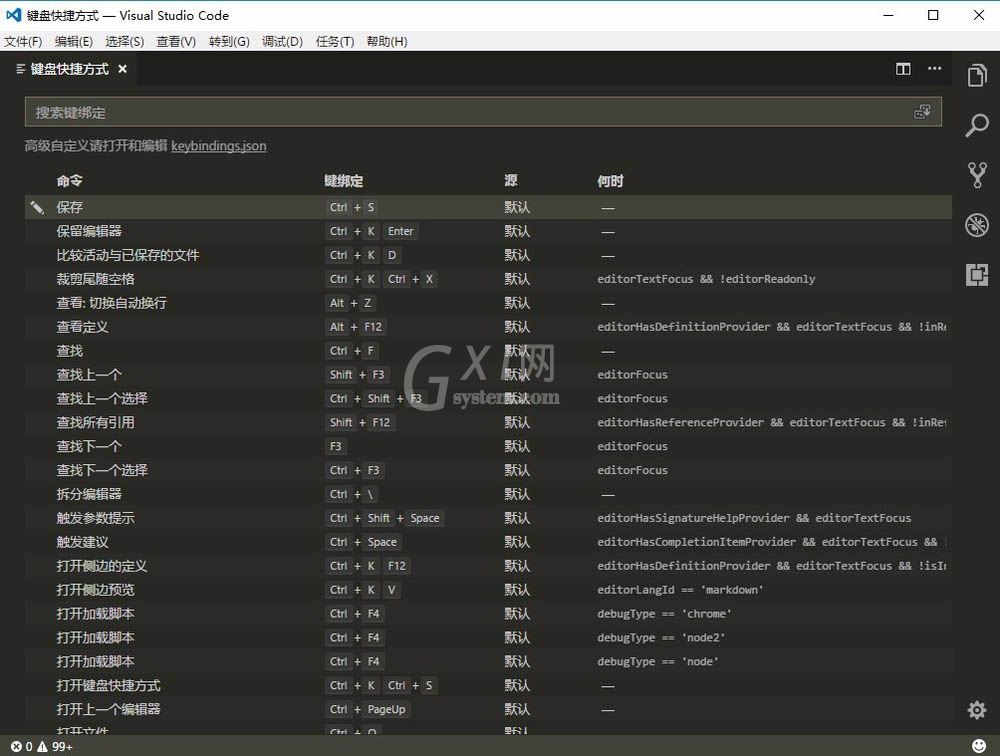Click the split editor icon
The image size is (1000, 756).
tap(903, 69)
